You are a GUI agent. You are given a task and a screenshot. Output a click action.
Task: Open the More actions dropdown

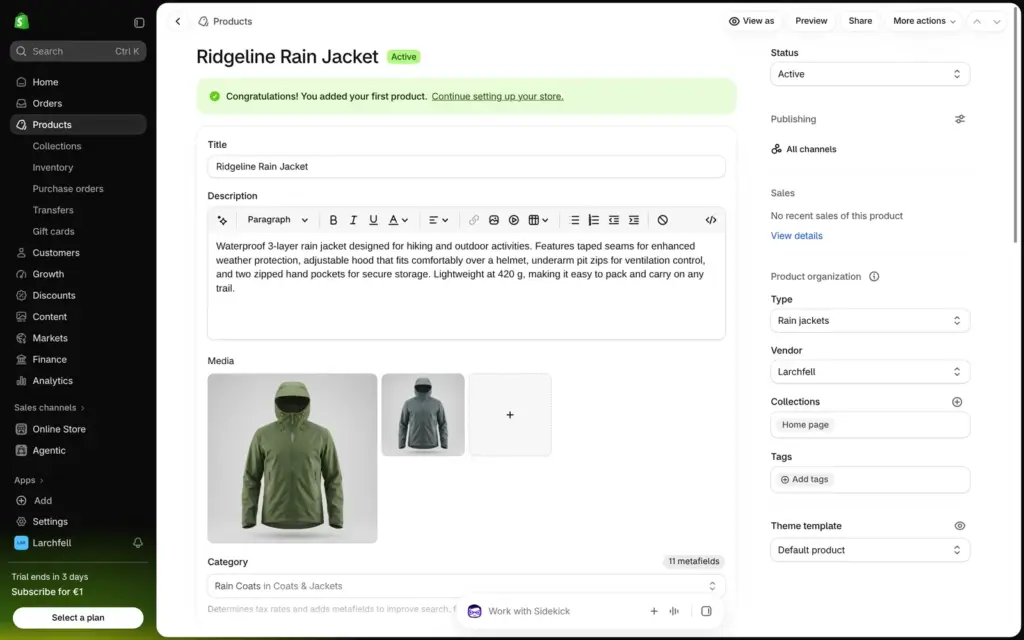pyautogui.click(x=923, y=21)
